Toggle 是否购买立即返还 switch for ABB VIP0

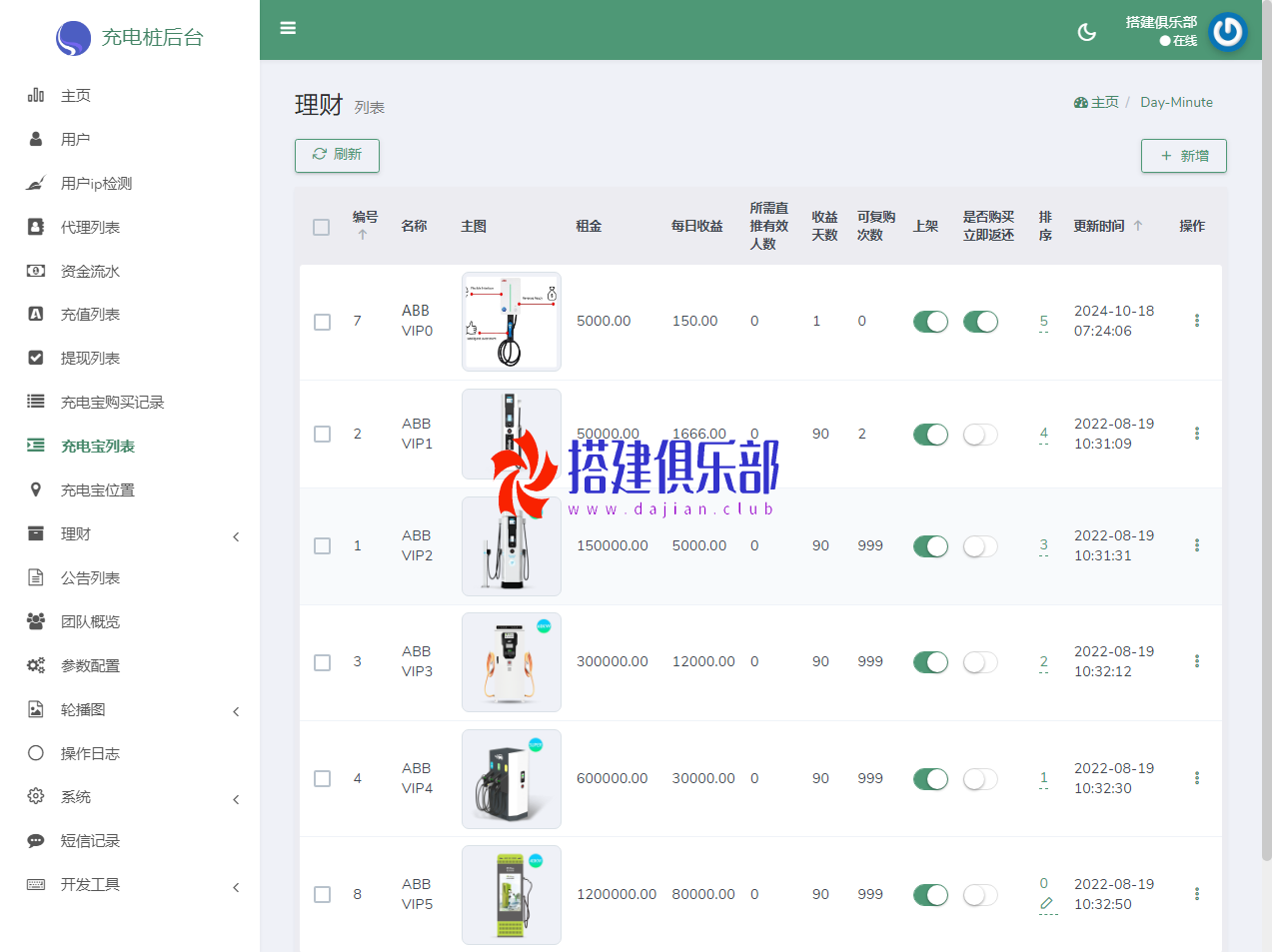[x=980, y=322]
